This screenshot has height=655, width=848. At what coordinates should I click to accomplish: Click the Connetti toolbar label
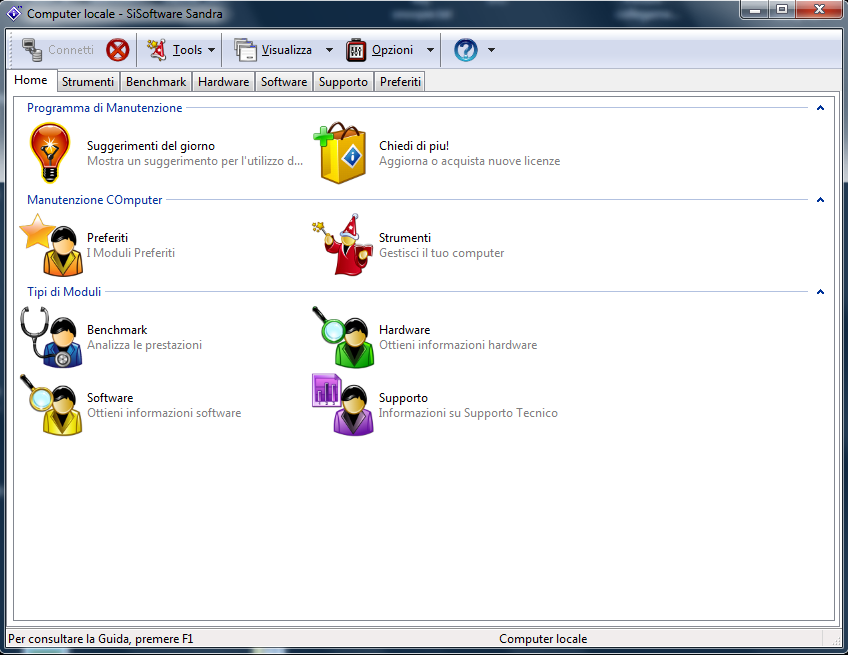click(71, 50)
